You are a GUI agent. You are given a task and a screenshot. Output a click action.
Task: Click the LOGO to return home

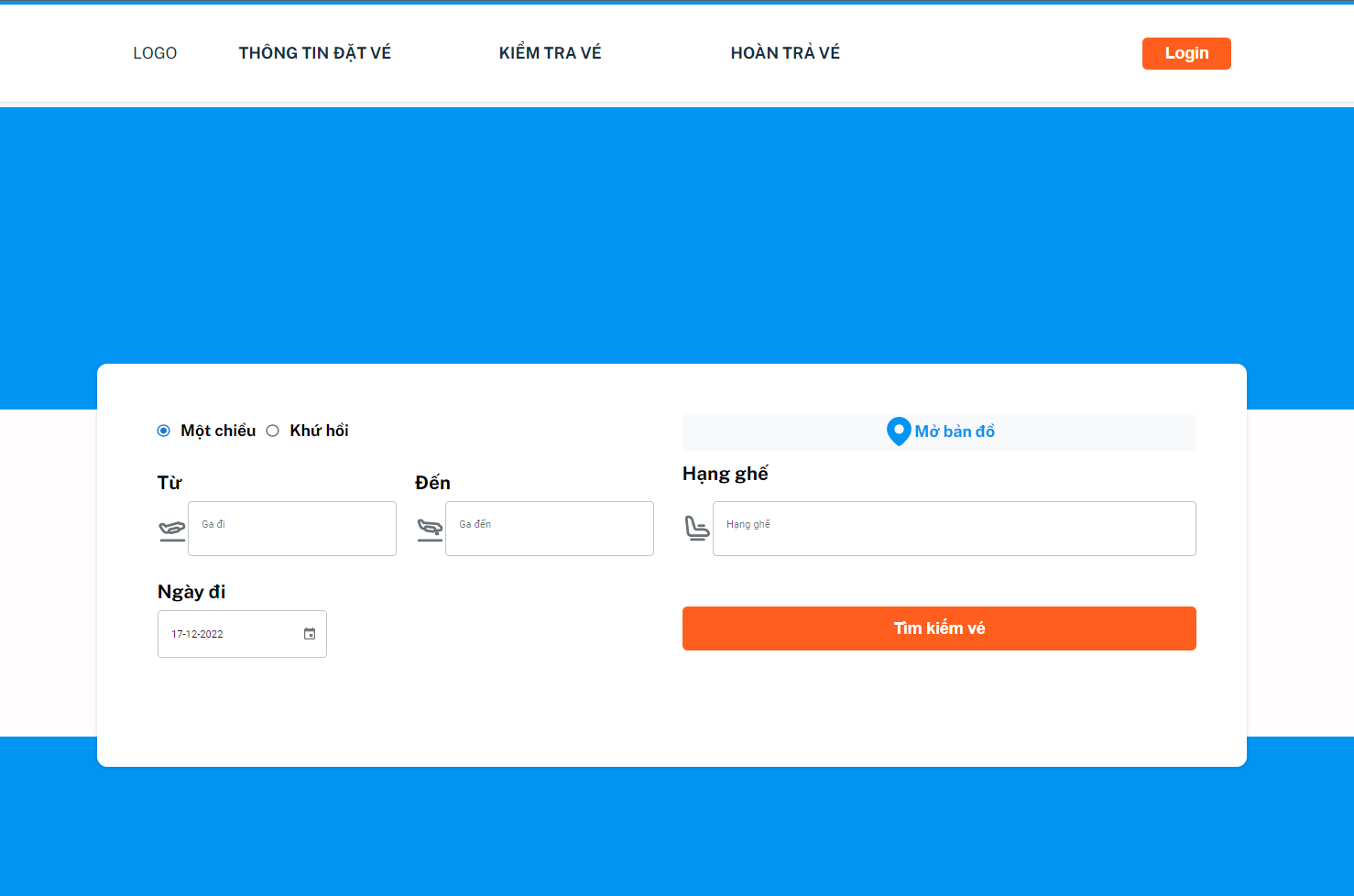[155, 52]
